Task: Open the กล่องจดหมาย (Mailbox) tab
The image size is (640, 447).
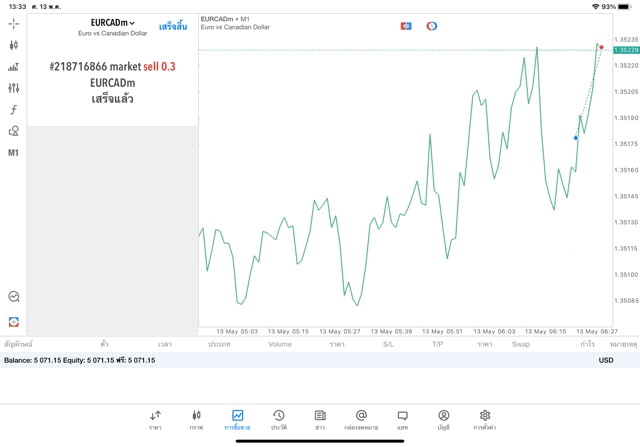Action: point(361,419)
